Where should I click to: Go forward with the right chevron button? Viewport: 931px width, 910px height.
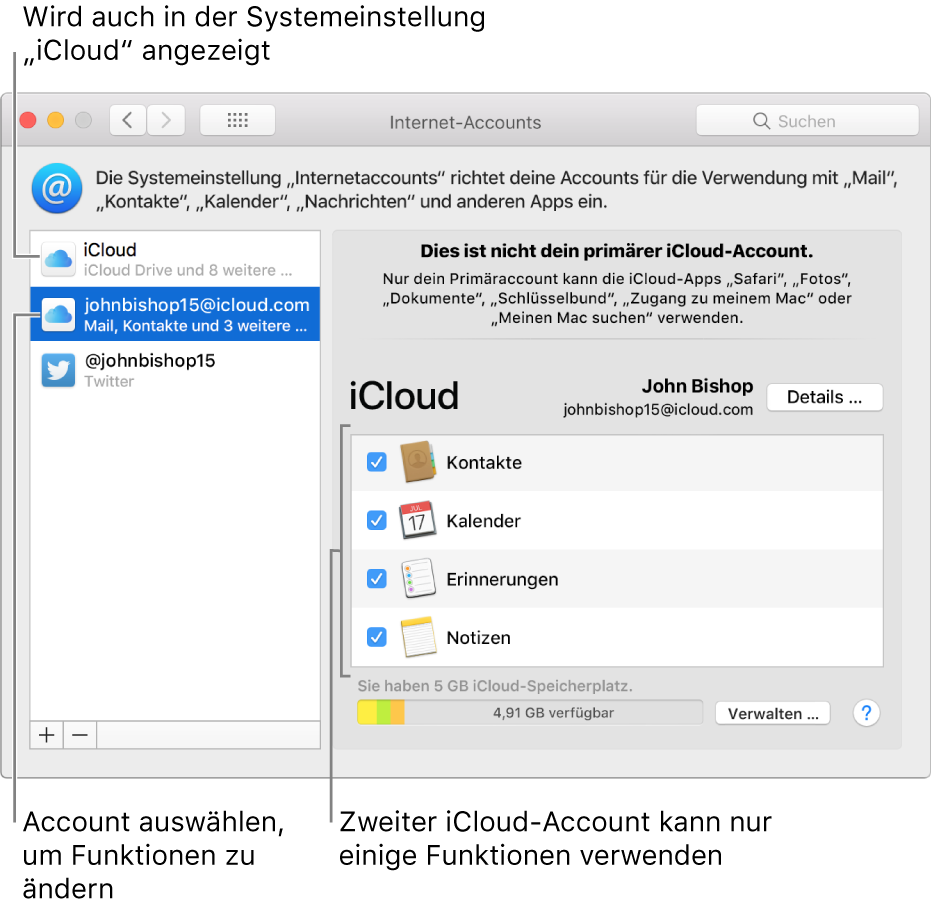point(166,121)
